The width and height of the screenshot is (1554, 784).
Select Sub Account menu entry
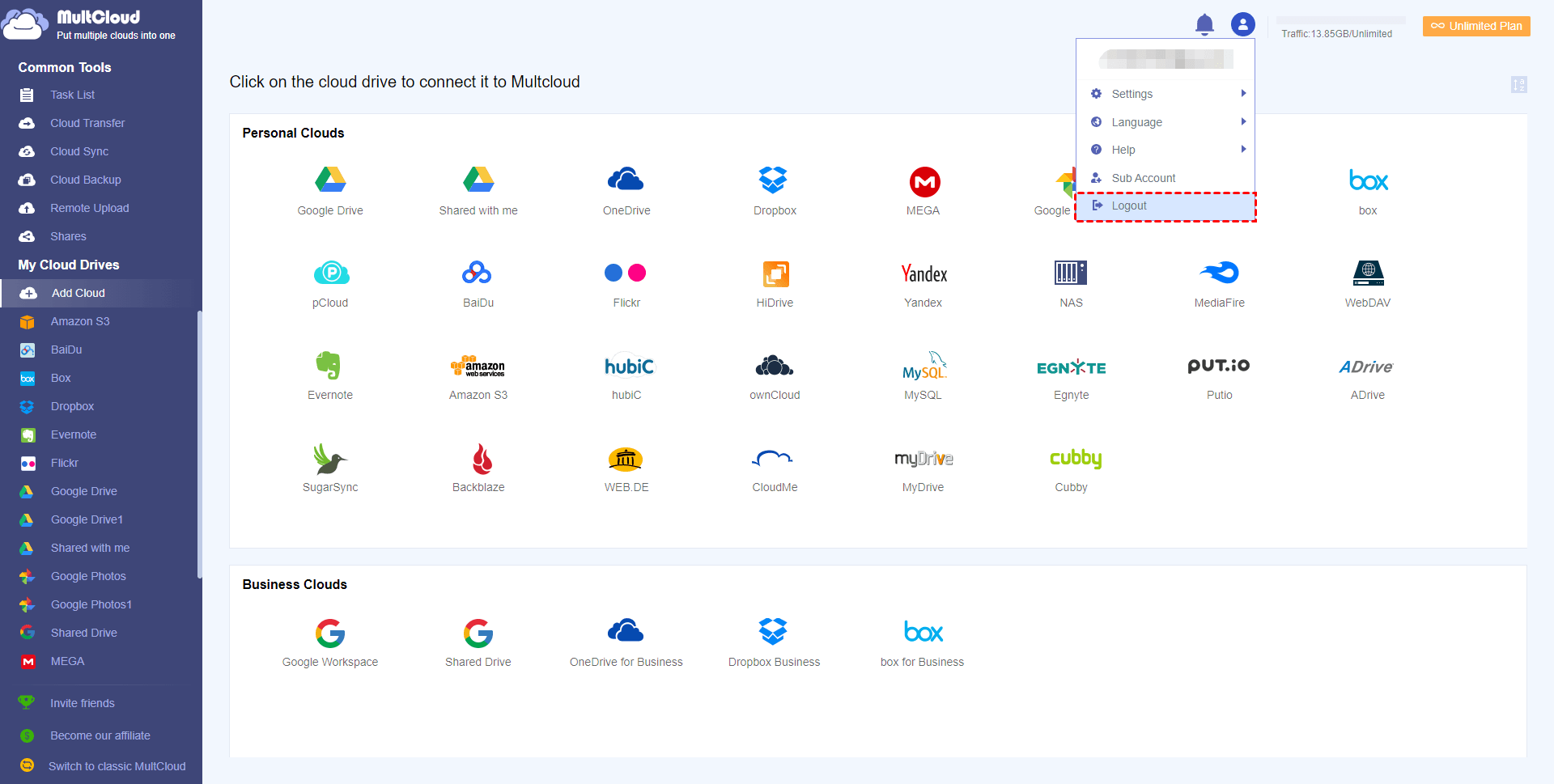(x=1165, y=178)
